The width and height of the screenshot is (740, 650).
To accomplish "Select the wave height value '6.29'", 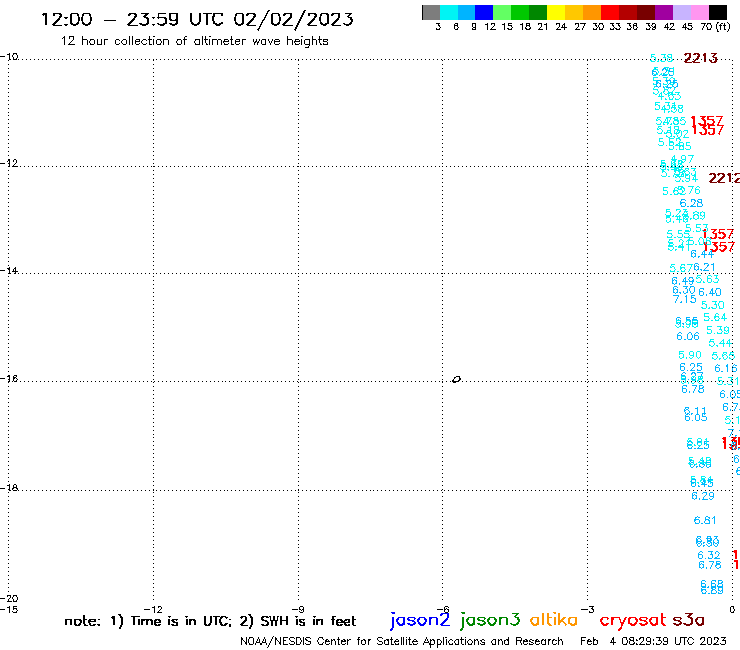I will [703, 496].
